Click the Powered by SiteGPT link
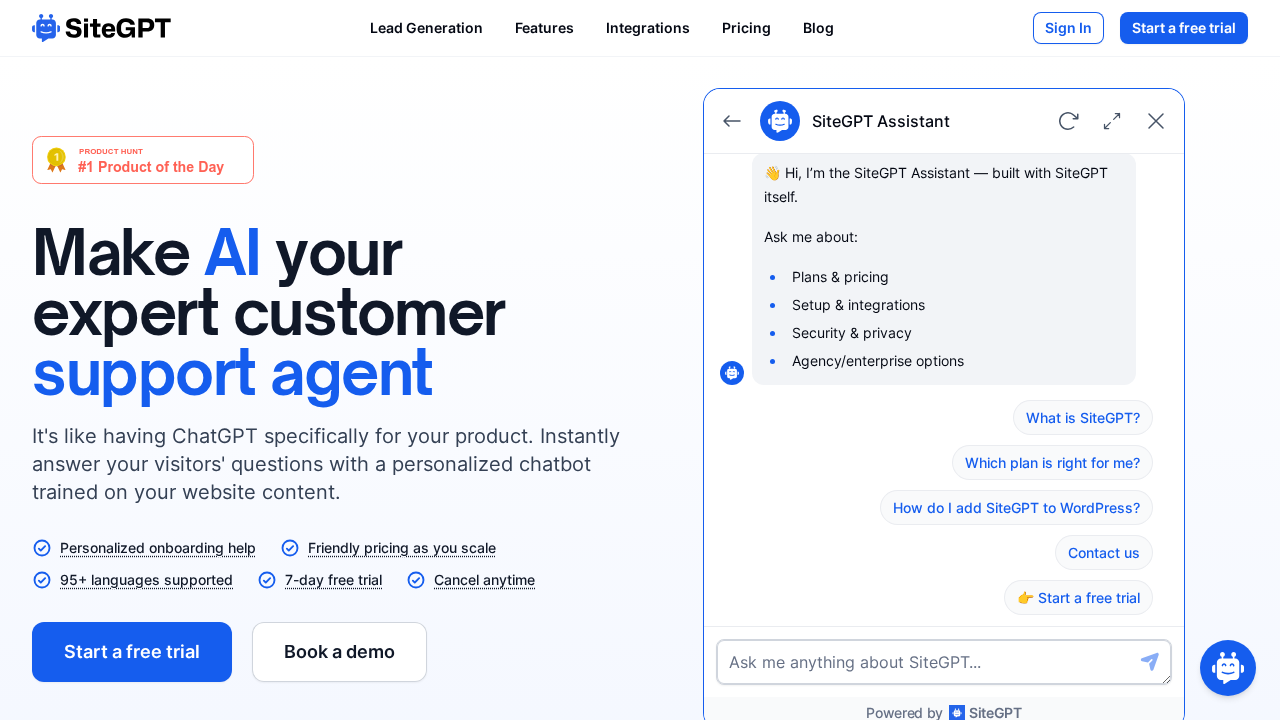The width and height of the screenshot is (1280, 720). 944,712
